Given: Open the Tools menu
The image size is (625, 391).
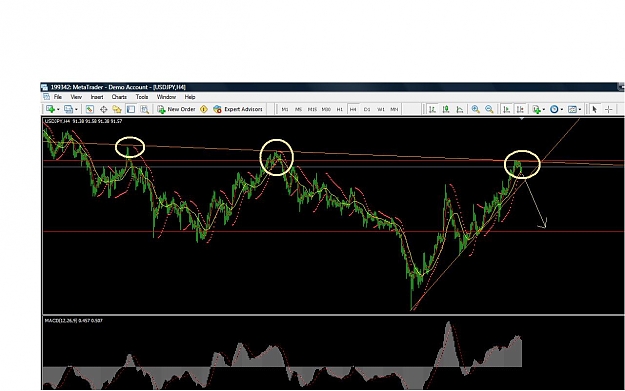Looking at the screenshot, I should (142, 97).
